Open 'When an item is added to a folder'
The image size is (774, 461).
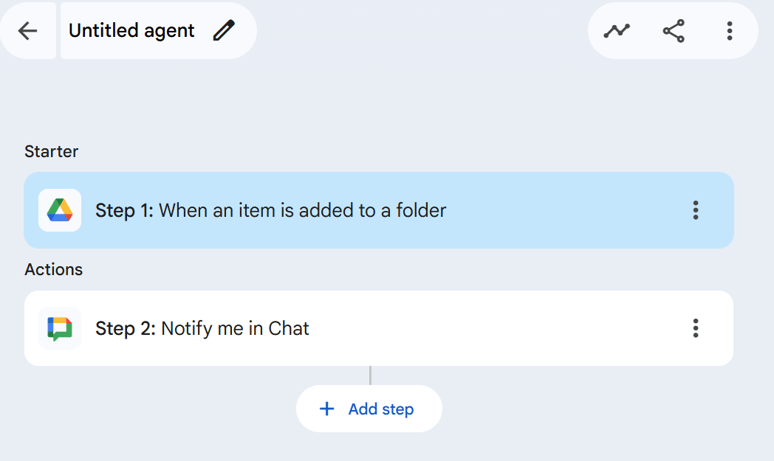(x=302, y=210)
